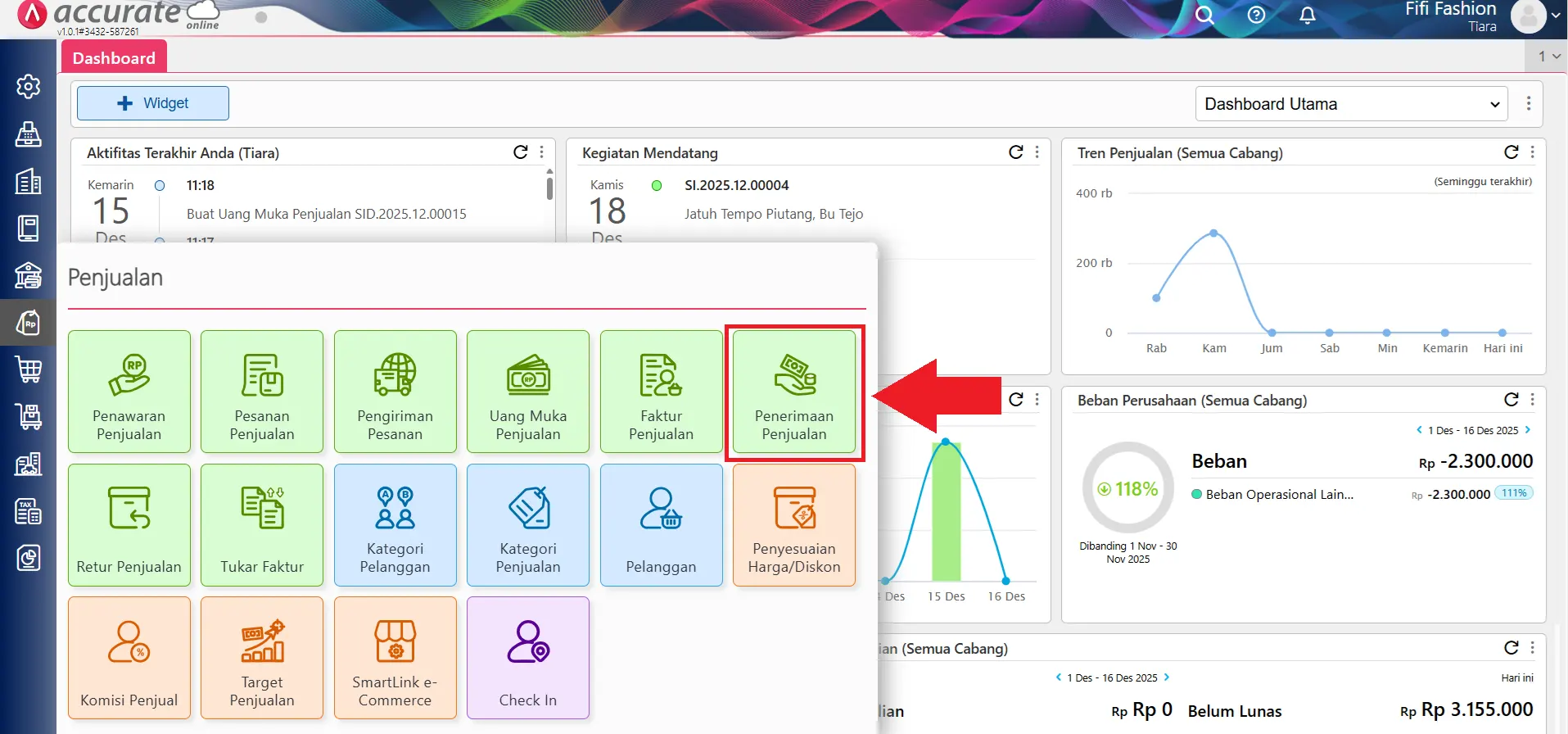Expand the Dashboard Utama dropdown

(x=1351, y=104)
